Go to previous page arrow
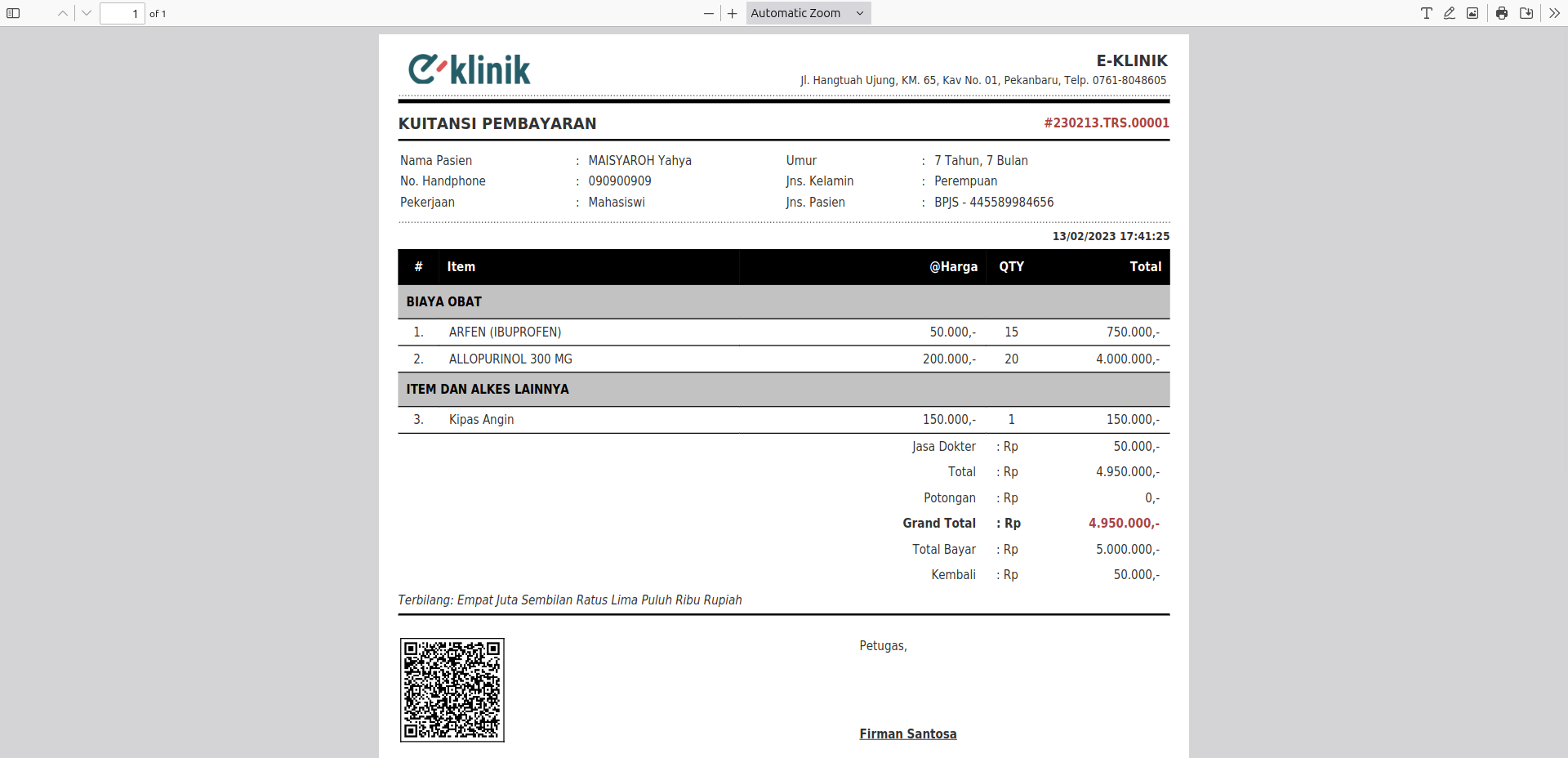Image resolution: width=1568 pixels, height=758 pixels. [x=63, y=13]
